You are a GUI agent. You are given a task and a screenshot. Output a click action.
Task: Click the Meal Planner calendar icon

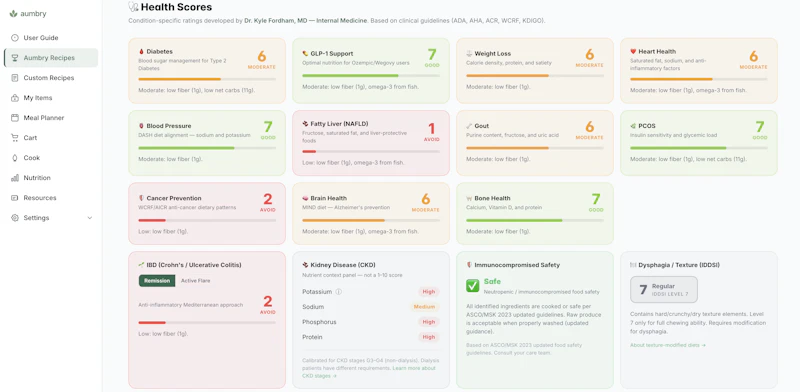coord(15,118)
